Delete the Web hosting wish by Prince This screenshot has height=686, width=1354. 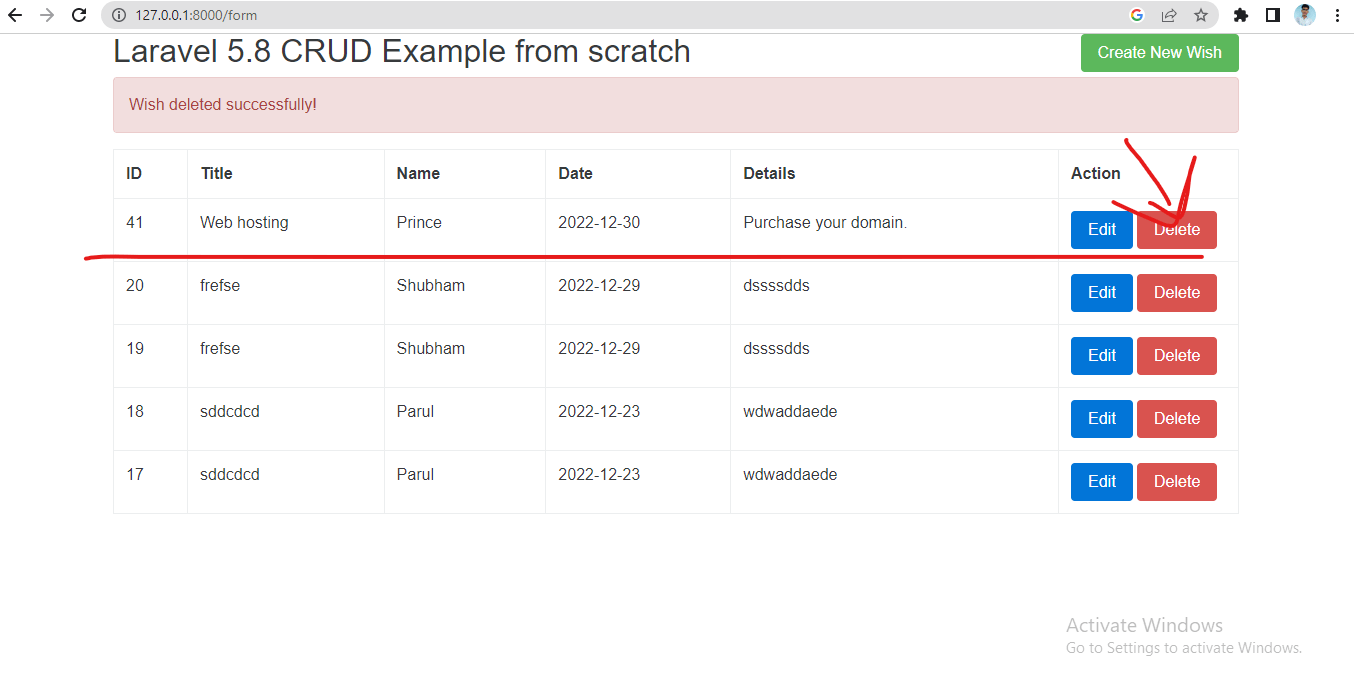(1176, 229)
